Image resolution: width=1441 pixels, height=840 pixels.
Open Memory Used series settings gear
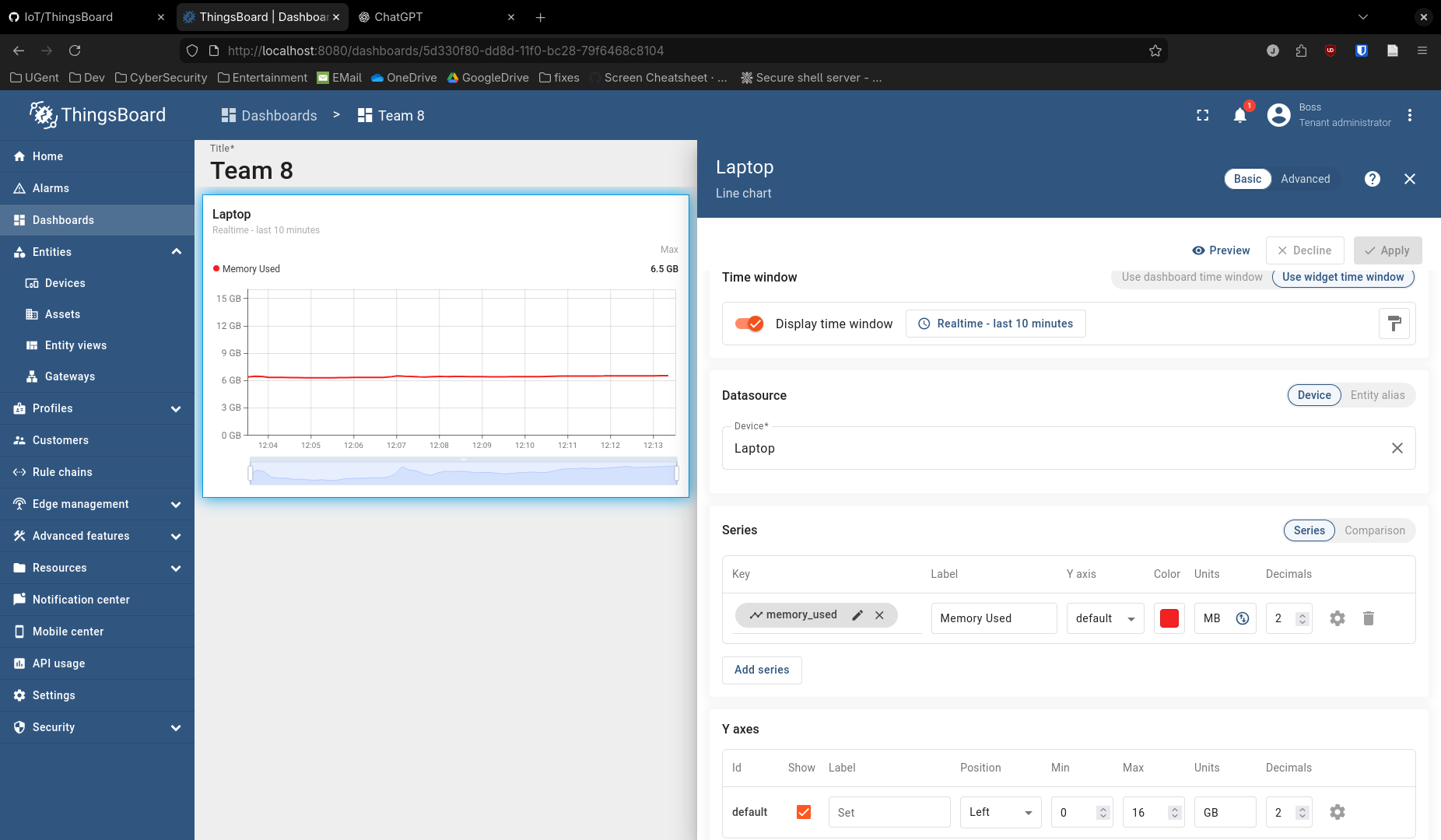[1337, 618]
